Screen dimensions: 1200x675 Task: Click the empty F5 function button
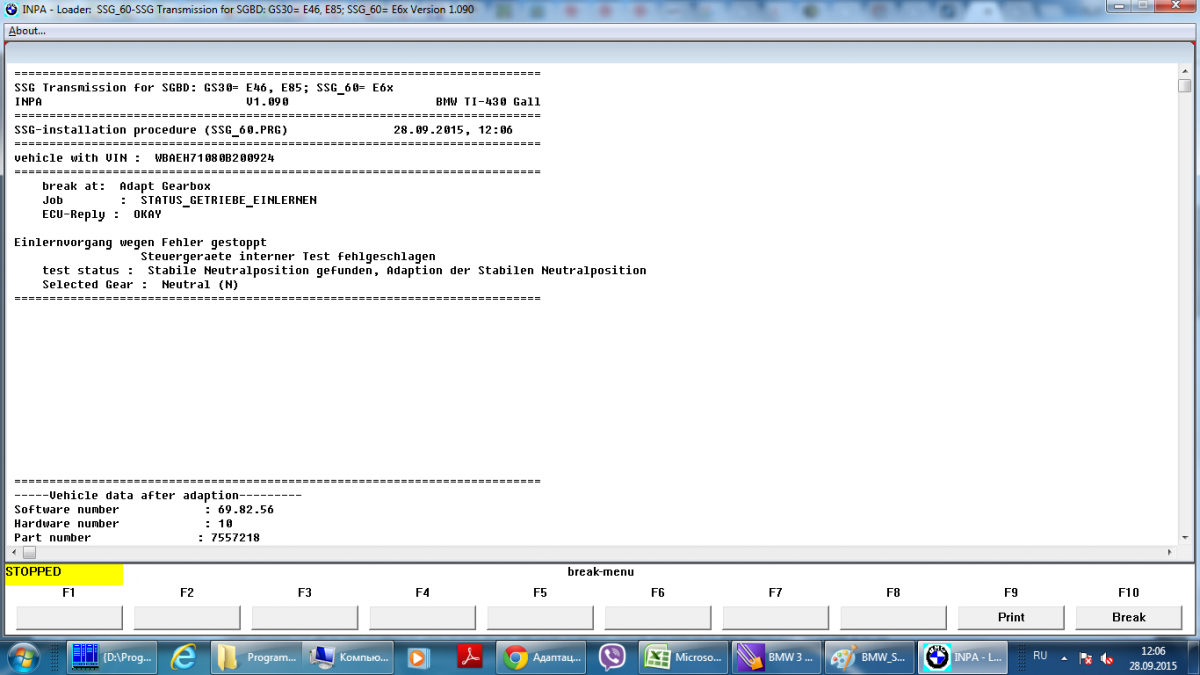point(540,617)
